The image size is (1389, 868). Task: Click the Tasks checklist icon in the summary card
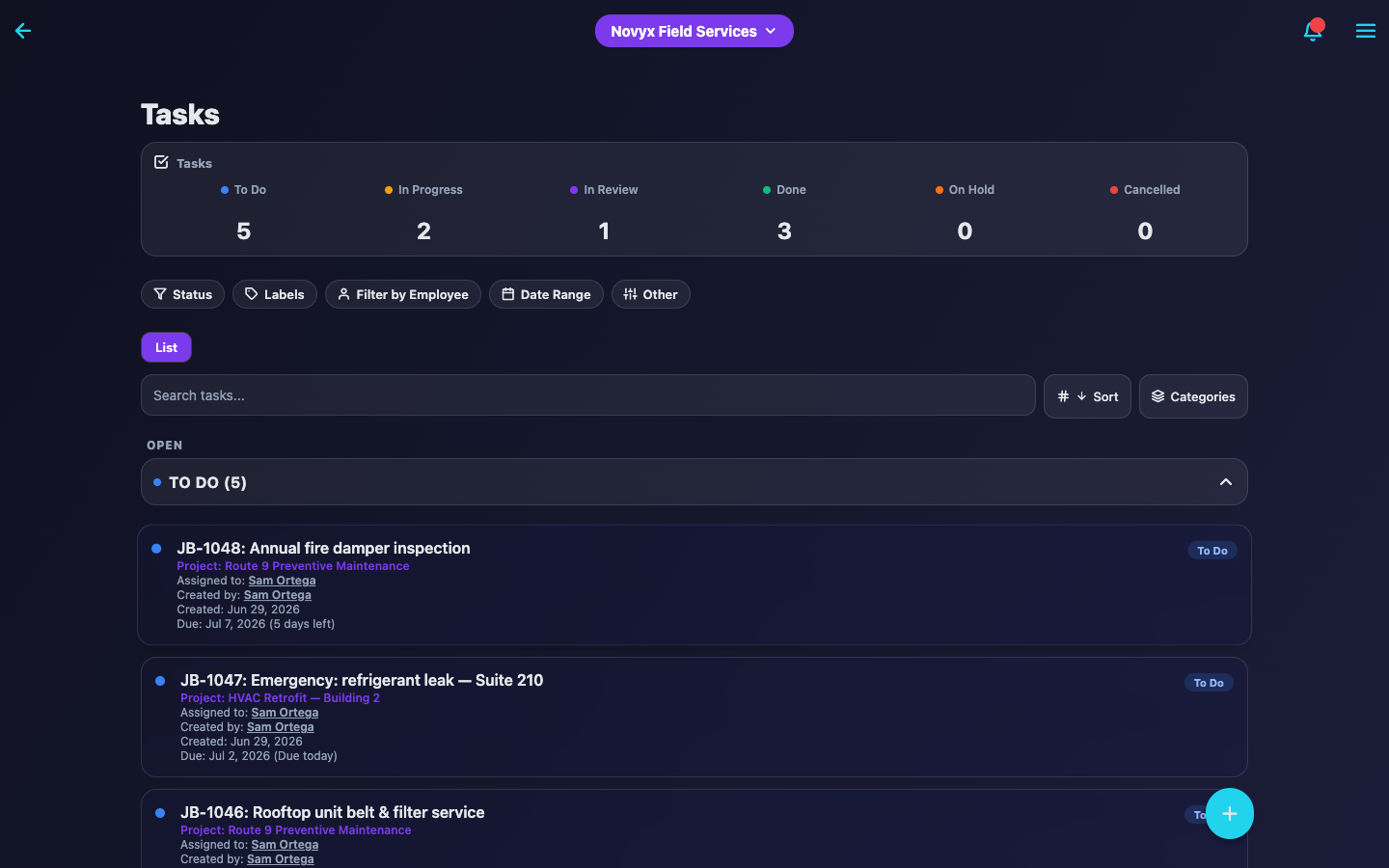tap(161, 162)
